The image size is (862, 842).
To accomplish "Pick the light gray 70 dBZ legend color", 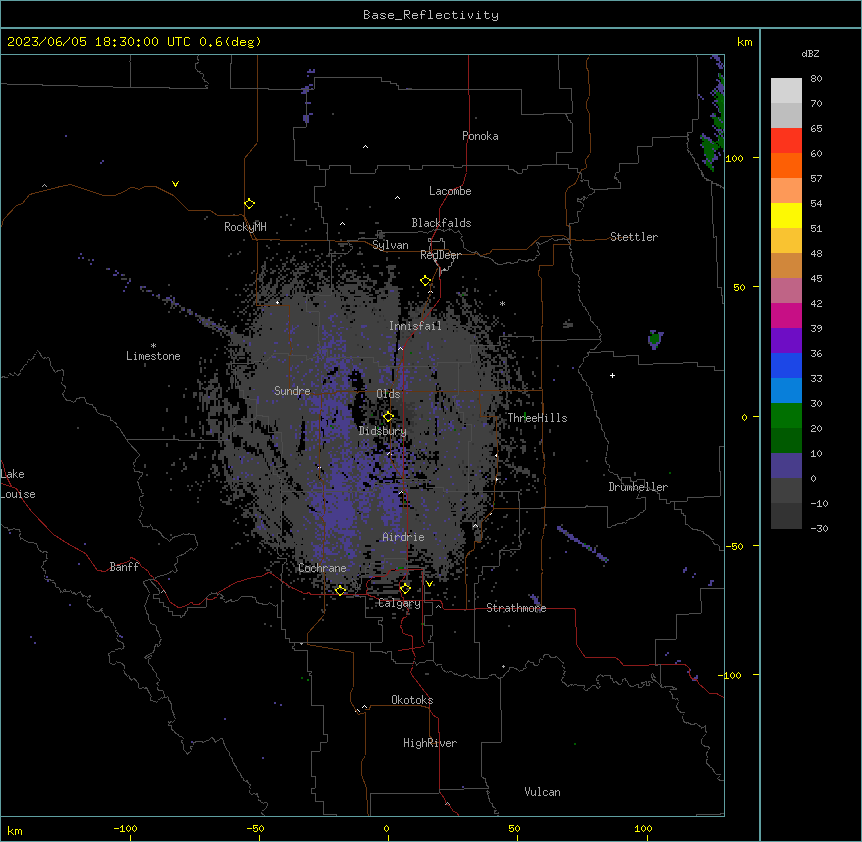I will [786, 91].
